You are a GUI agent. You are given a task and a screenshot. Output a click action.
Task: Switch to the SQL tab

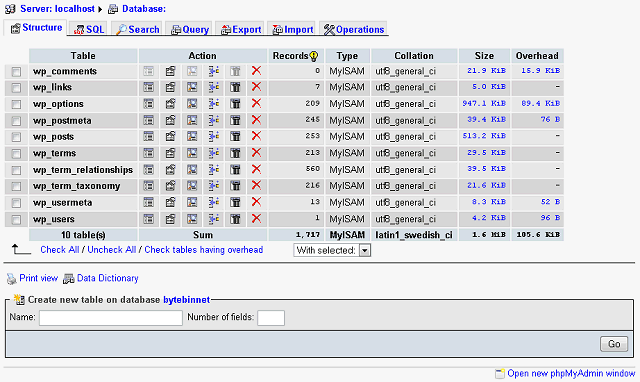tap(89, 29)
